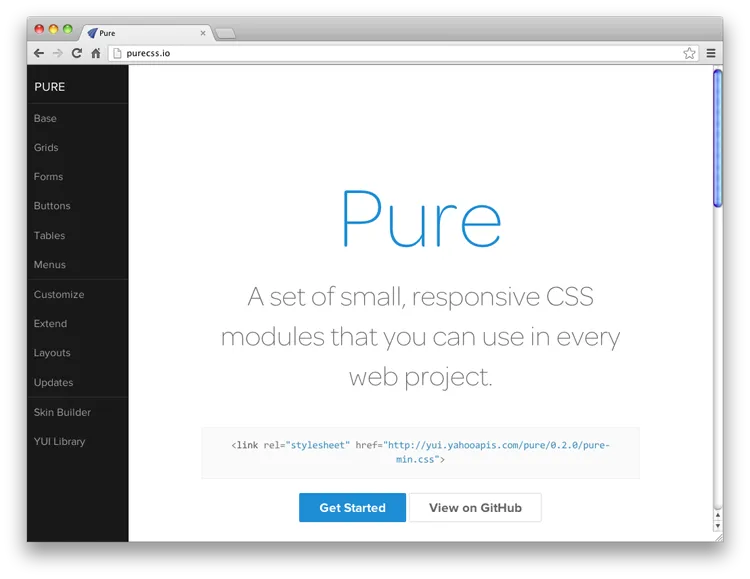Click the large Pure title
The height and width of the screenshot is (579, 750).
pos(421,219)
